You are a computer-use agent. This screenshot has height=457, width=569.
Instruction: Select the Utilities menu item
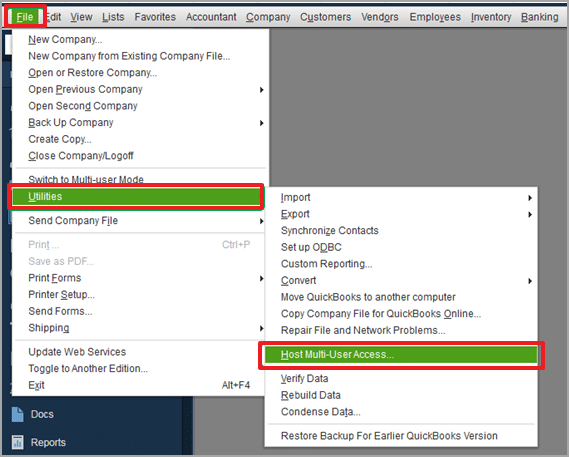pyautogui.click(x=136, y=197)
